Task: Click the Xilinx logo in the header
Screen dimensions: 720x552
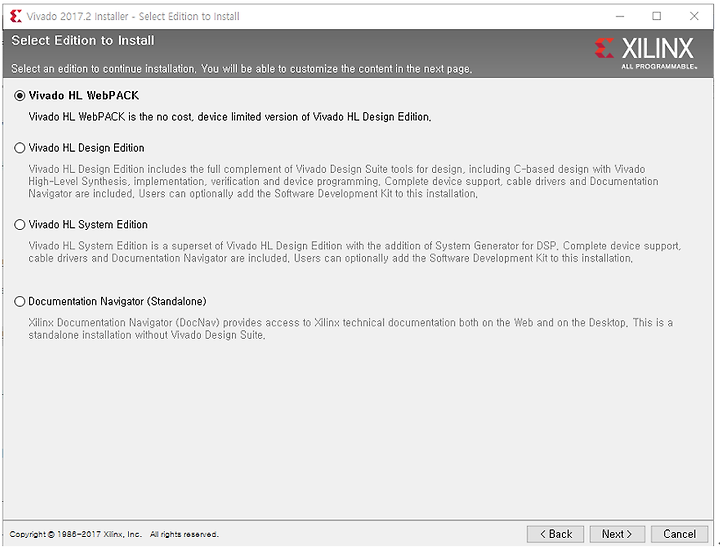Action: (x=646, y=53)
